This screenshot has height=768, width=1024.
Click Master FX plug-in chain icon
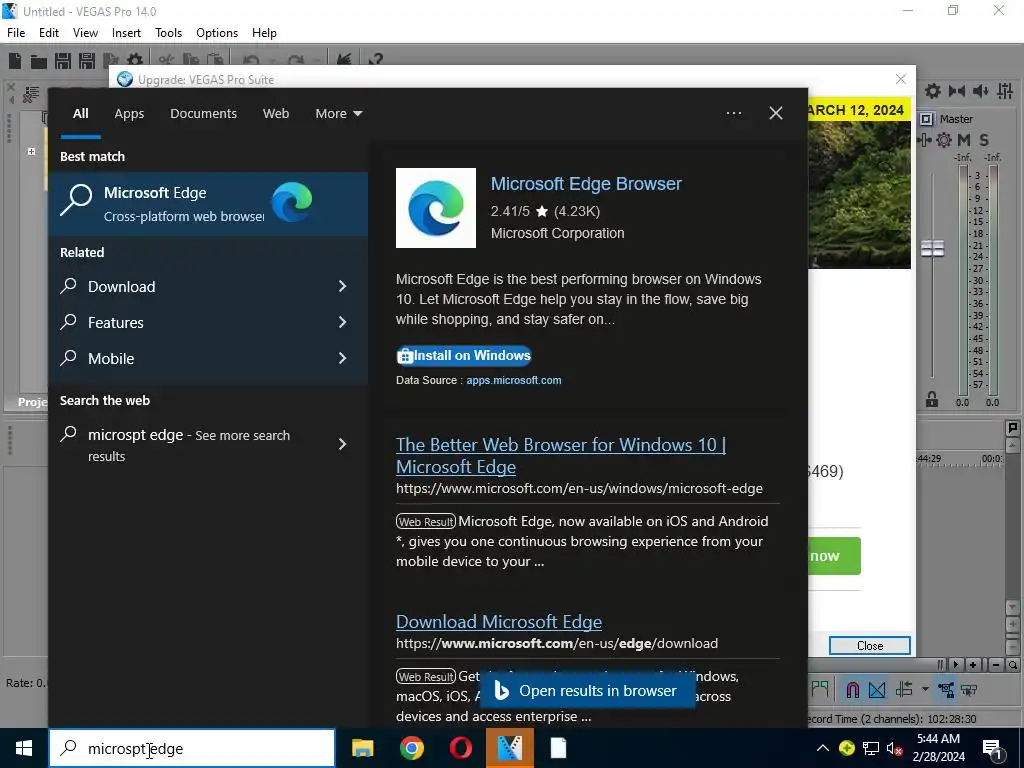click(924, 140)
